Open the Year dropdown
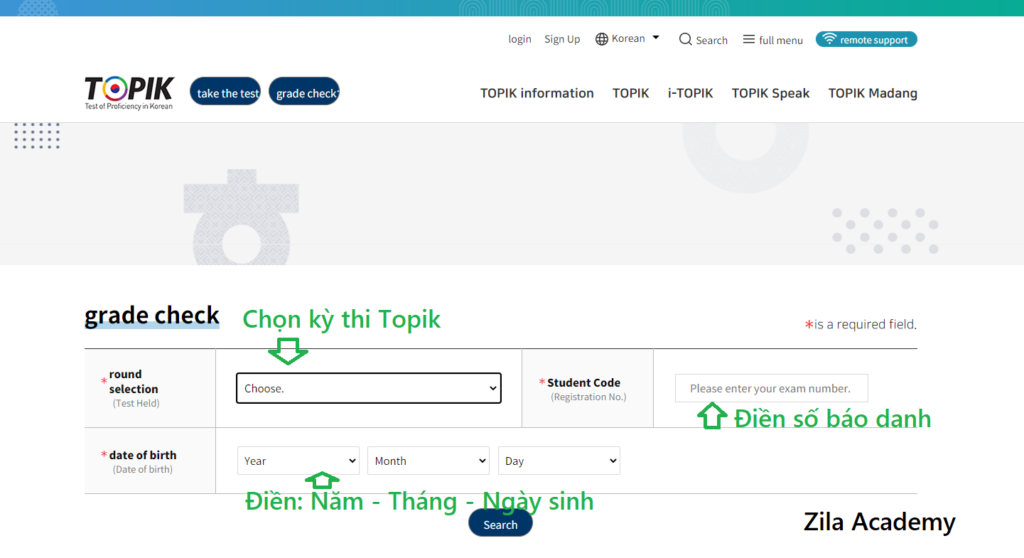The height and width of the screenshot is (558, 1024). pyautogui.click(x=298, y=461)
